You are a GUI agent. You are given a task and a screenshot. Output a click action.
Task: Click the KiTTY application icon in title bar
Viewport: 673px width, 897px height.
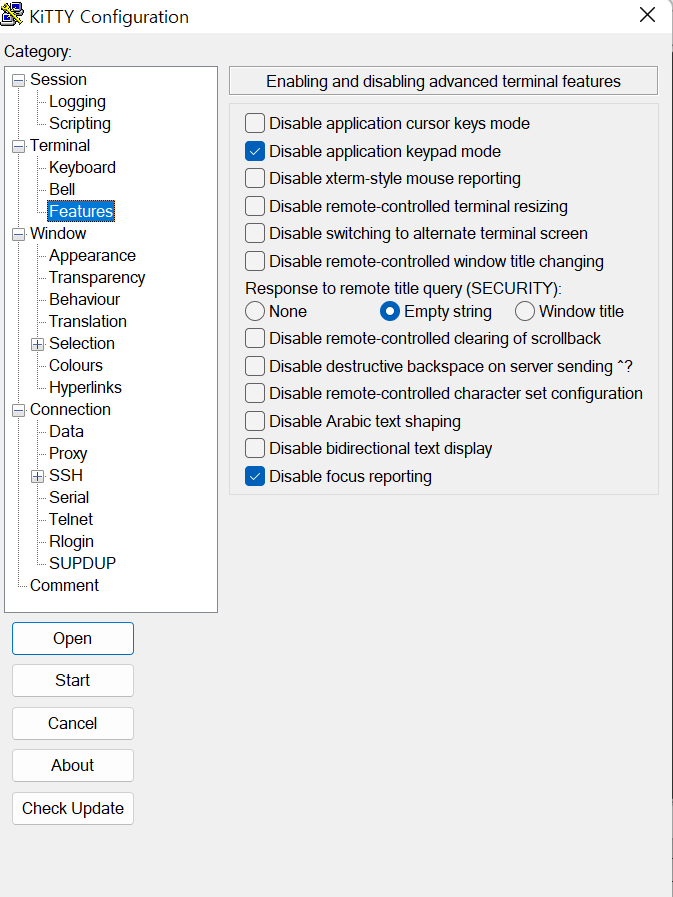point(12,14)
